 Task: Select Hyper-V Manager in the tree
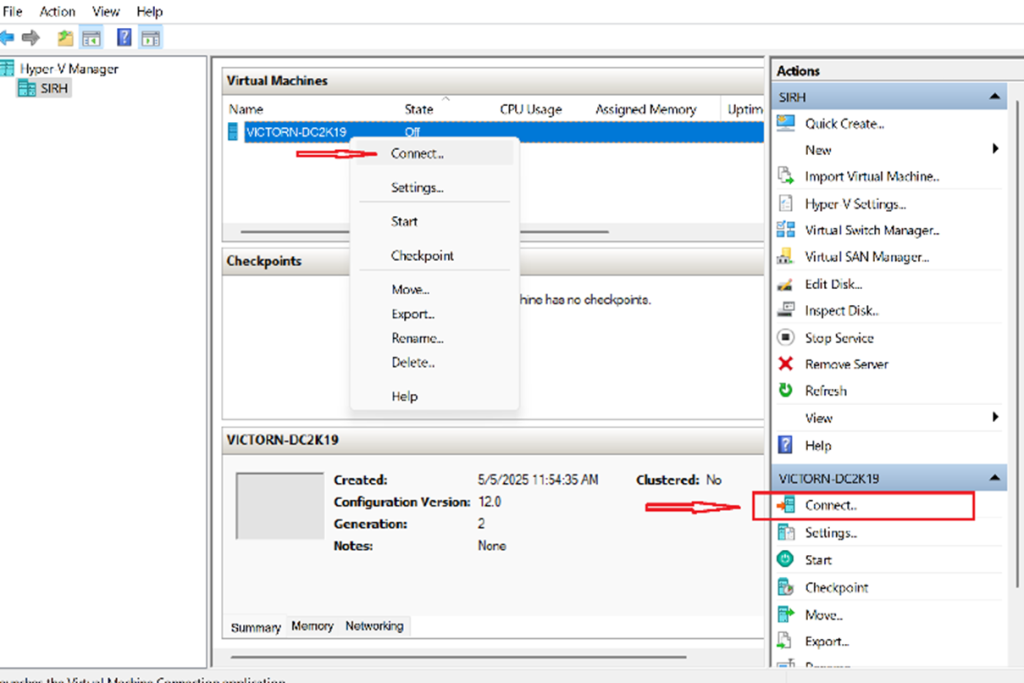coord(69,69)
